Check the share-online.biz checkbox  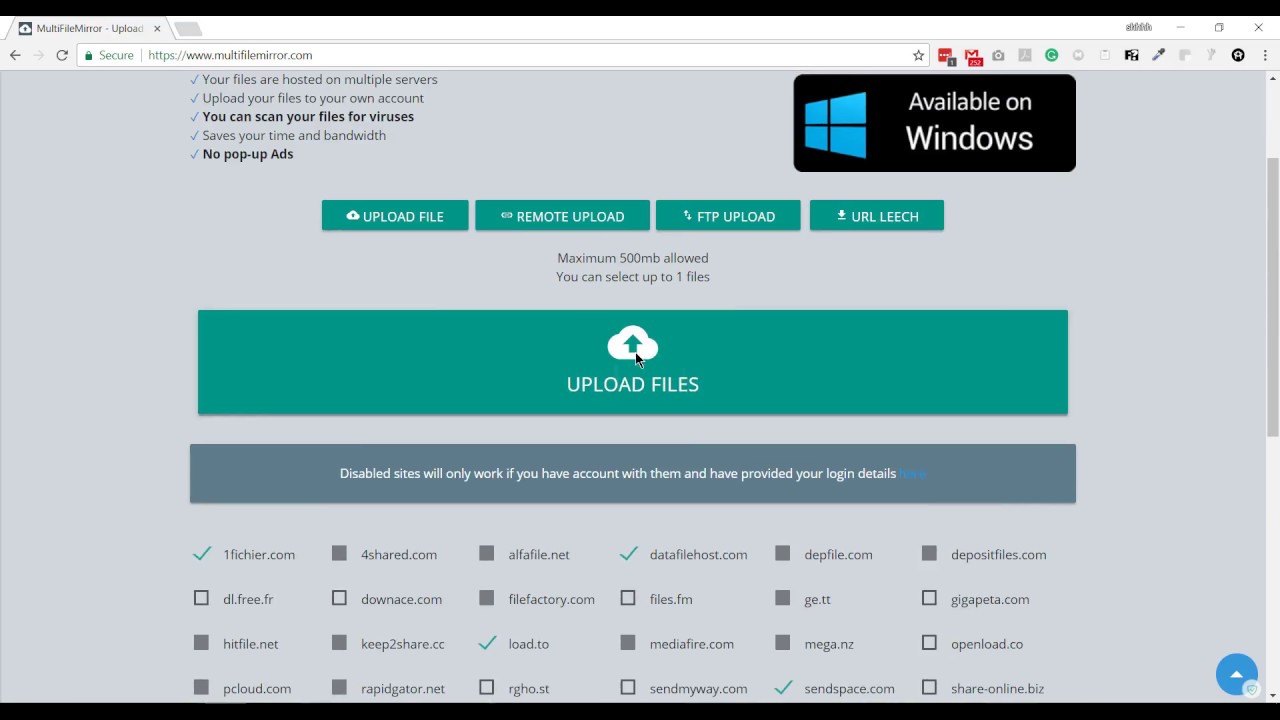coord(929,688)
